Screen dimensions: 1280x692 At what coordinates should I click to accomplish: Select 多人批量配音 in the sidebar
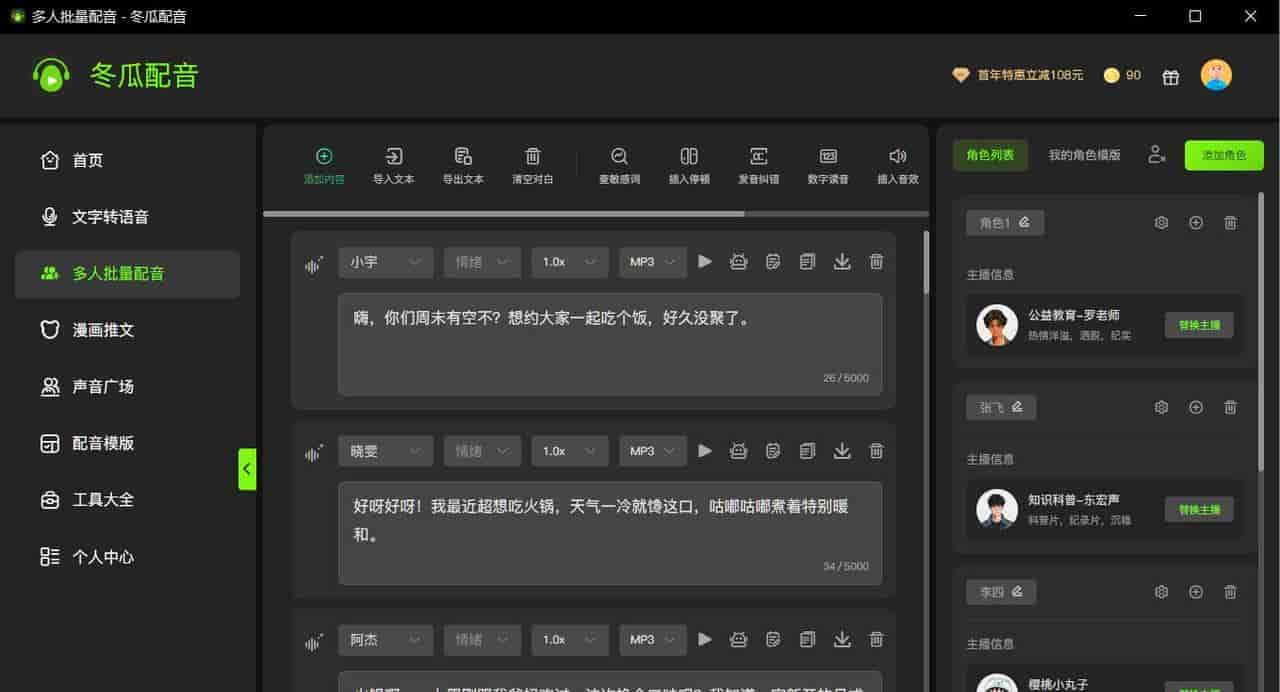[127, 274]
